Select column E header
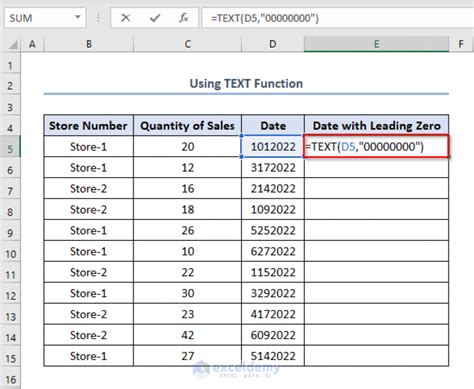This screenshot has width=474, height=389. point(376,44)
